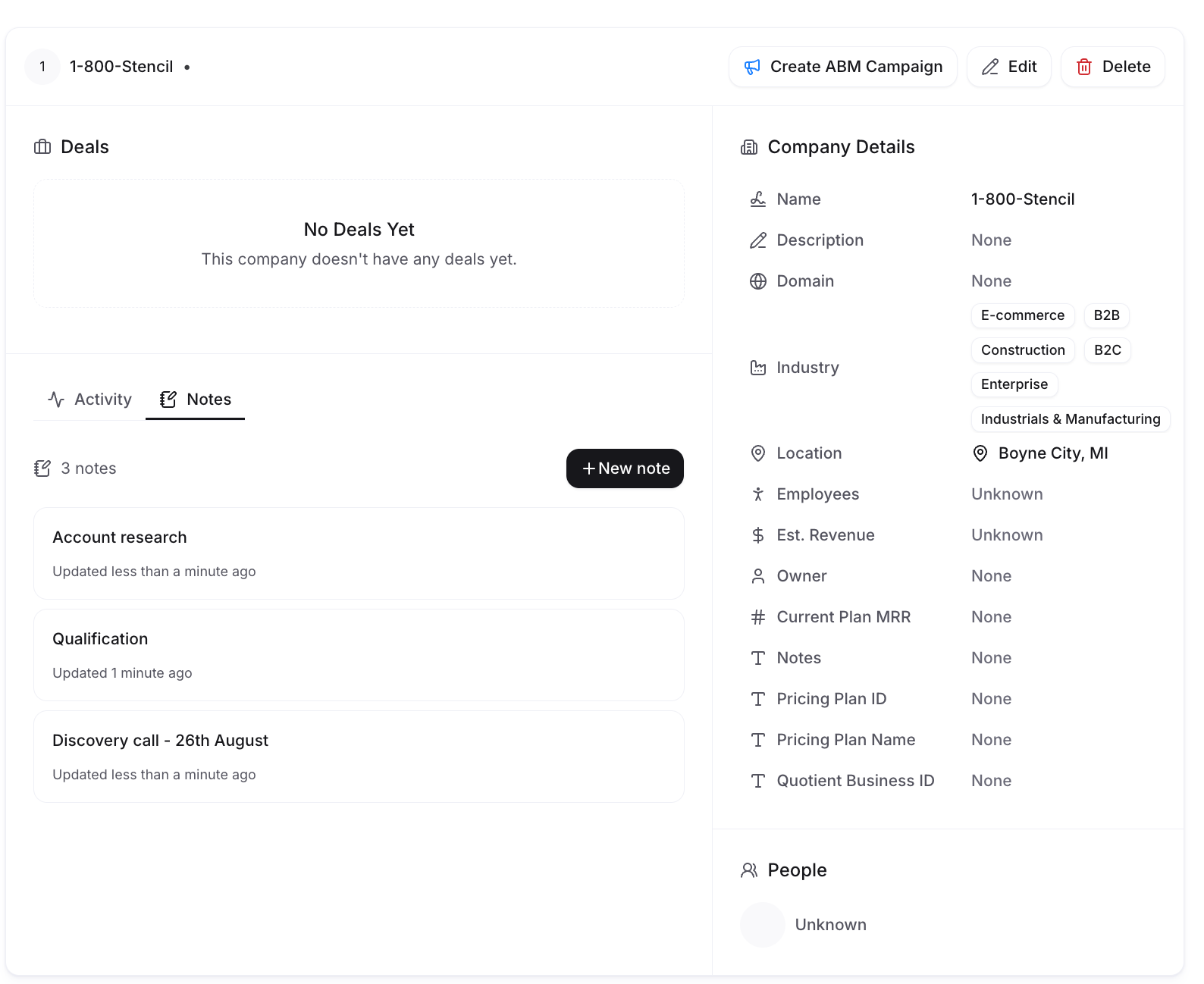1204x984 pixels.
Task: Click the text icon beside Quotient Business ID
Action: pos(758,781)
